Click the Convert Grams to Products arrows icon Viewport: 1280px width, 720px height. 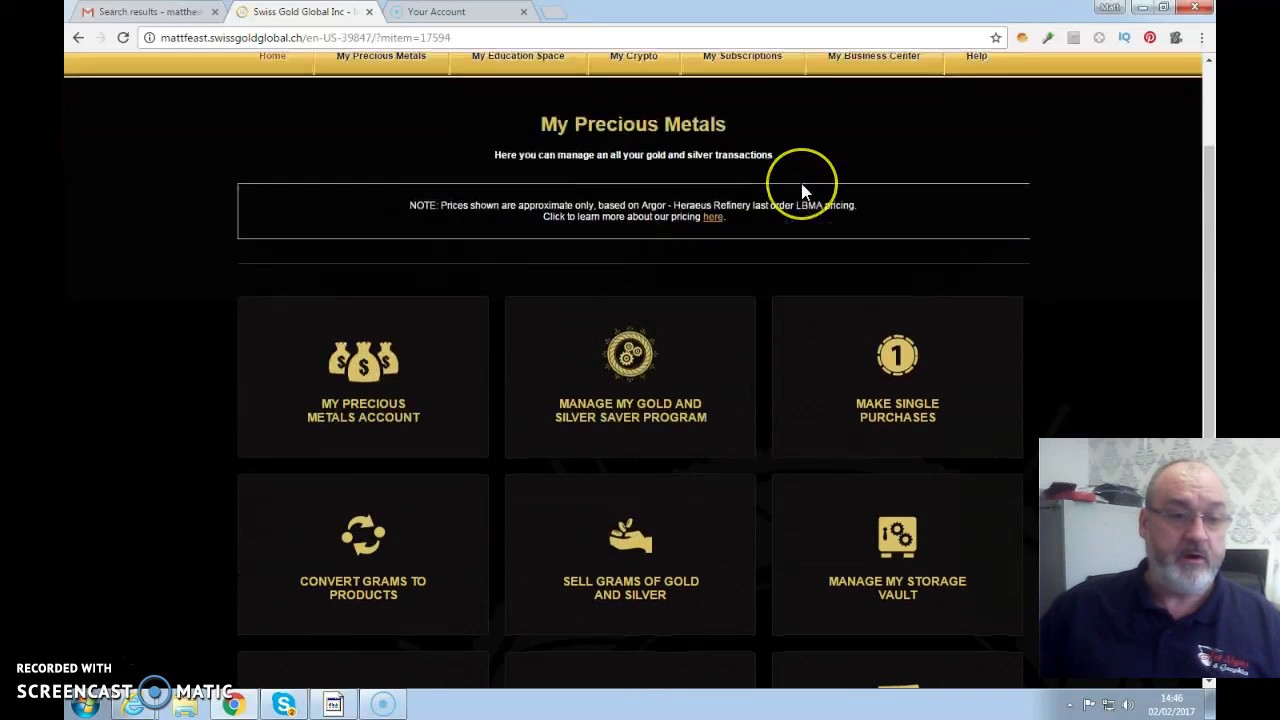363,534
